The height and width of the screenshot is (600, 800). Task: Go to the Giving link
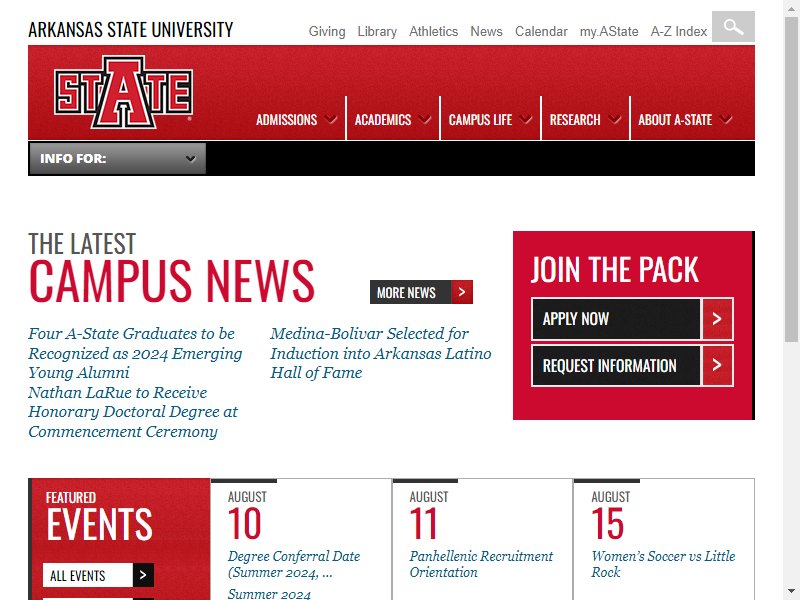[327, 32]
